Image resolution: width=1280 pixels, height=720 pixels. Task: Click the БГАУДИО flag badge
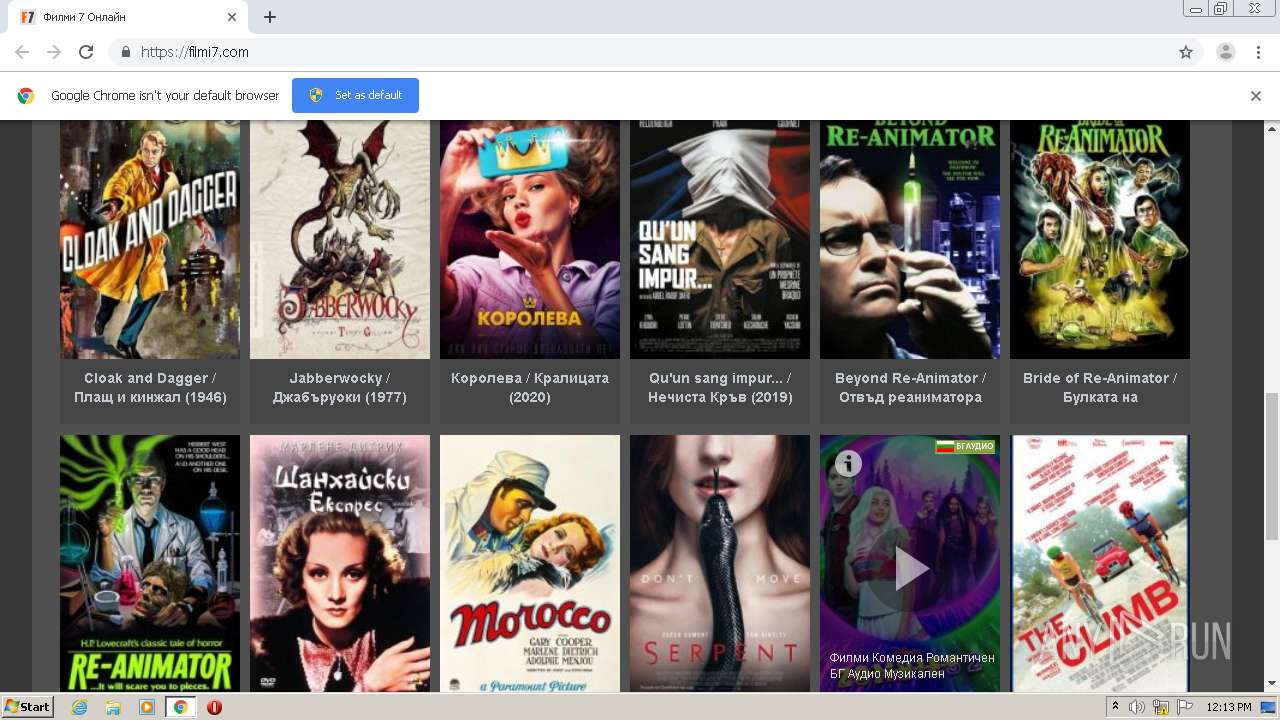[965, 446]
